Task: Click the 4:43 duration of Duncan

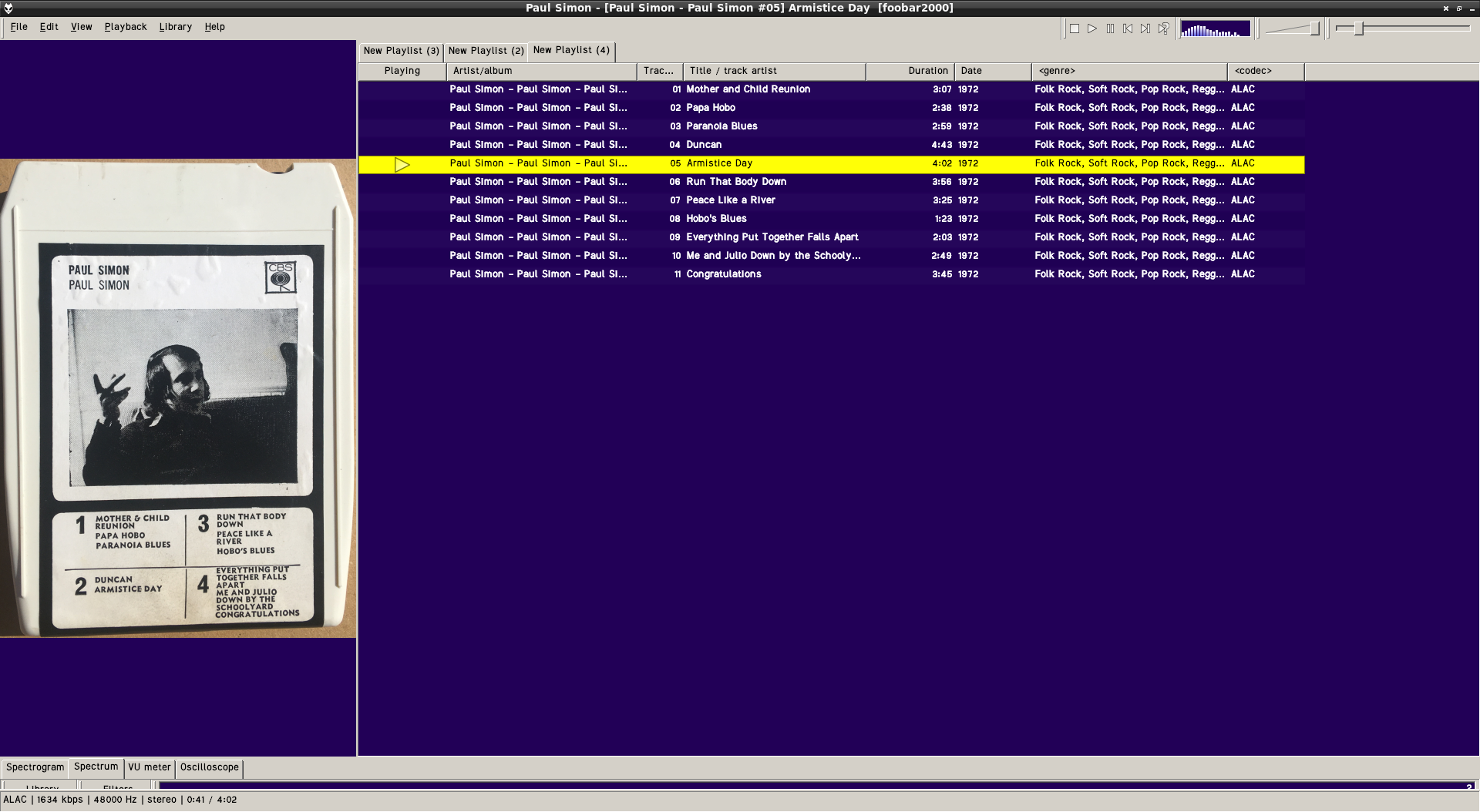Action: [x=941, y=145]
